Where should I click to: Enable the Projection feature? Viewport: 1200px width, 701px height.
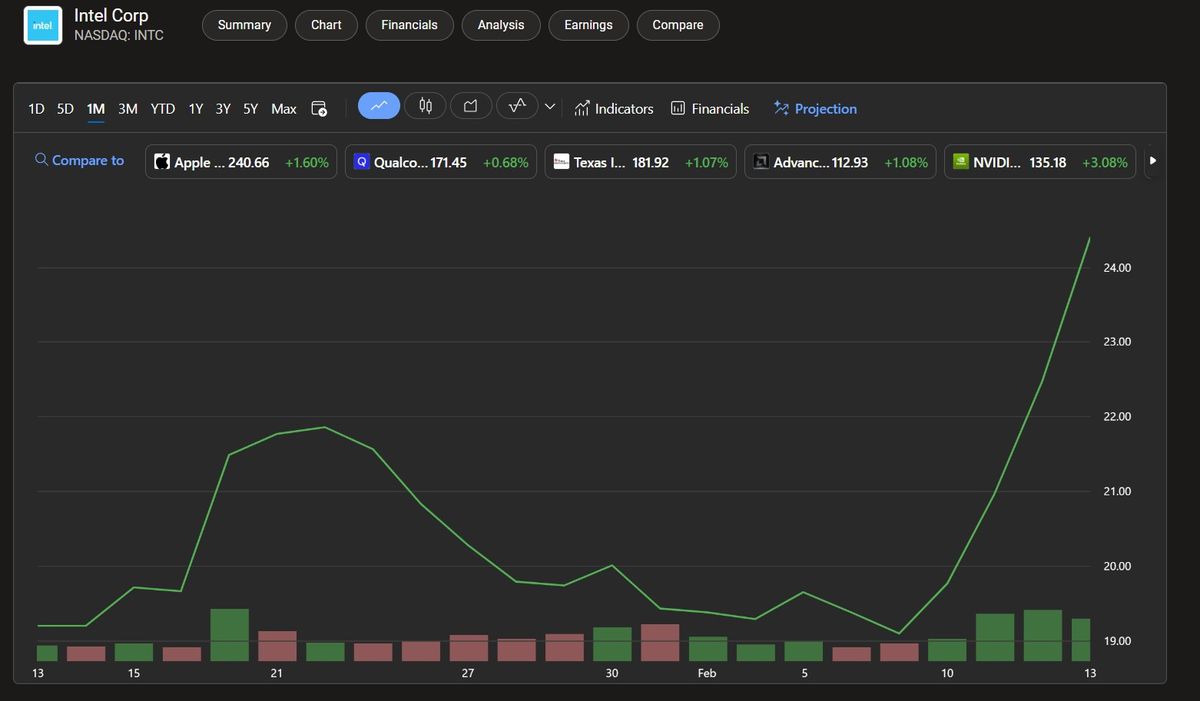(815, 108)
